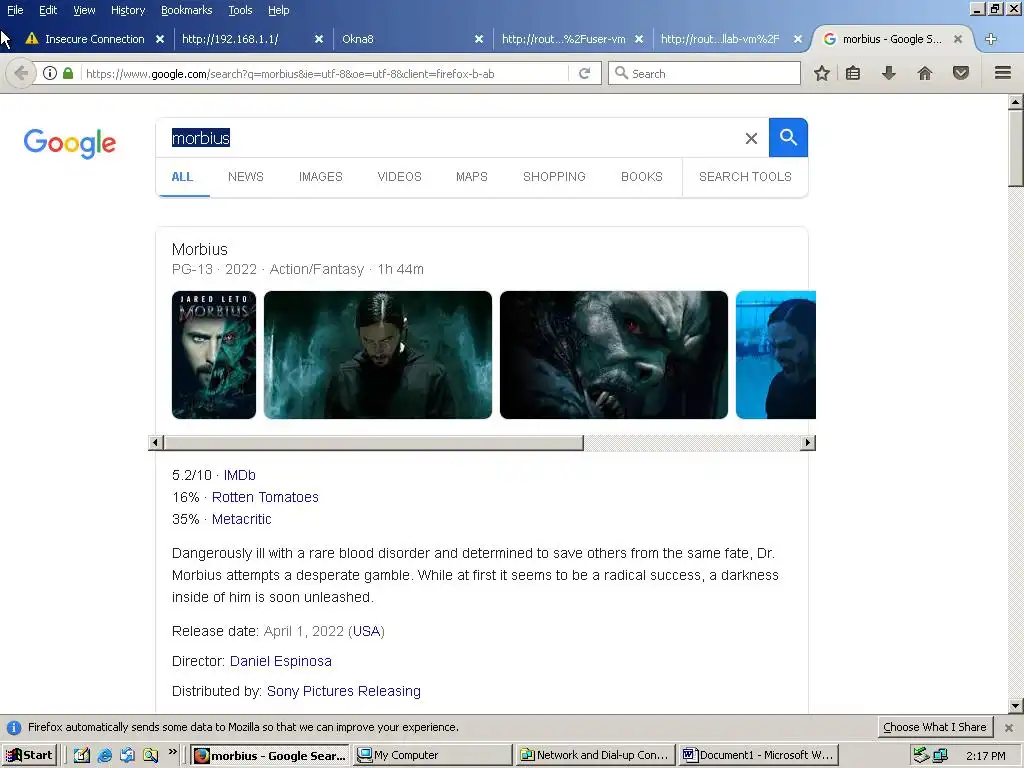
Task: Click in the Google search query field
Action: (x=451, y=138)
